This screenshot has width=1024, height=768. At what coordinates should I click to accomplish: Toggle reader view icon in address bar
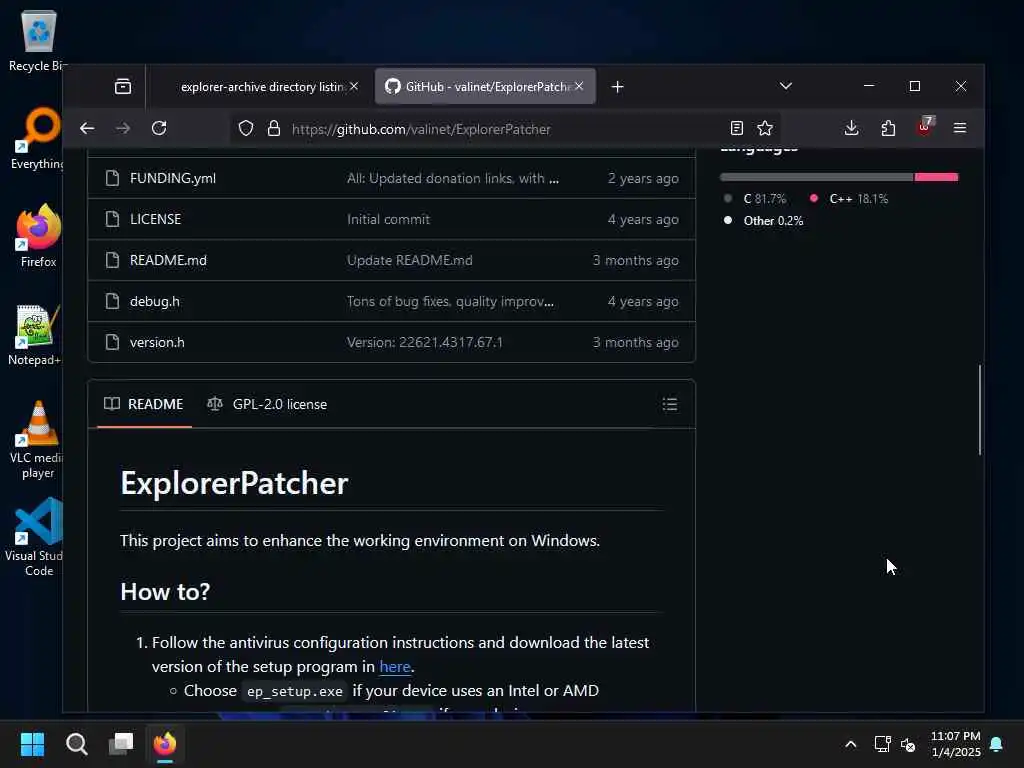(737, 129)
